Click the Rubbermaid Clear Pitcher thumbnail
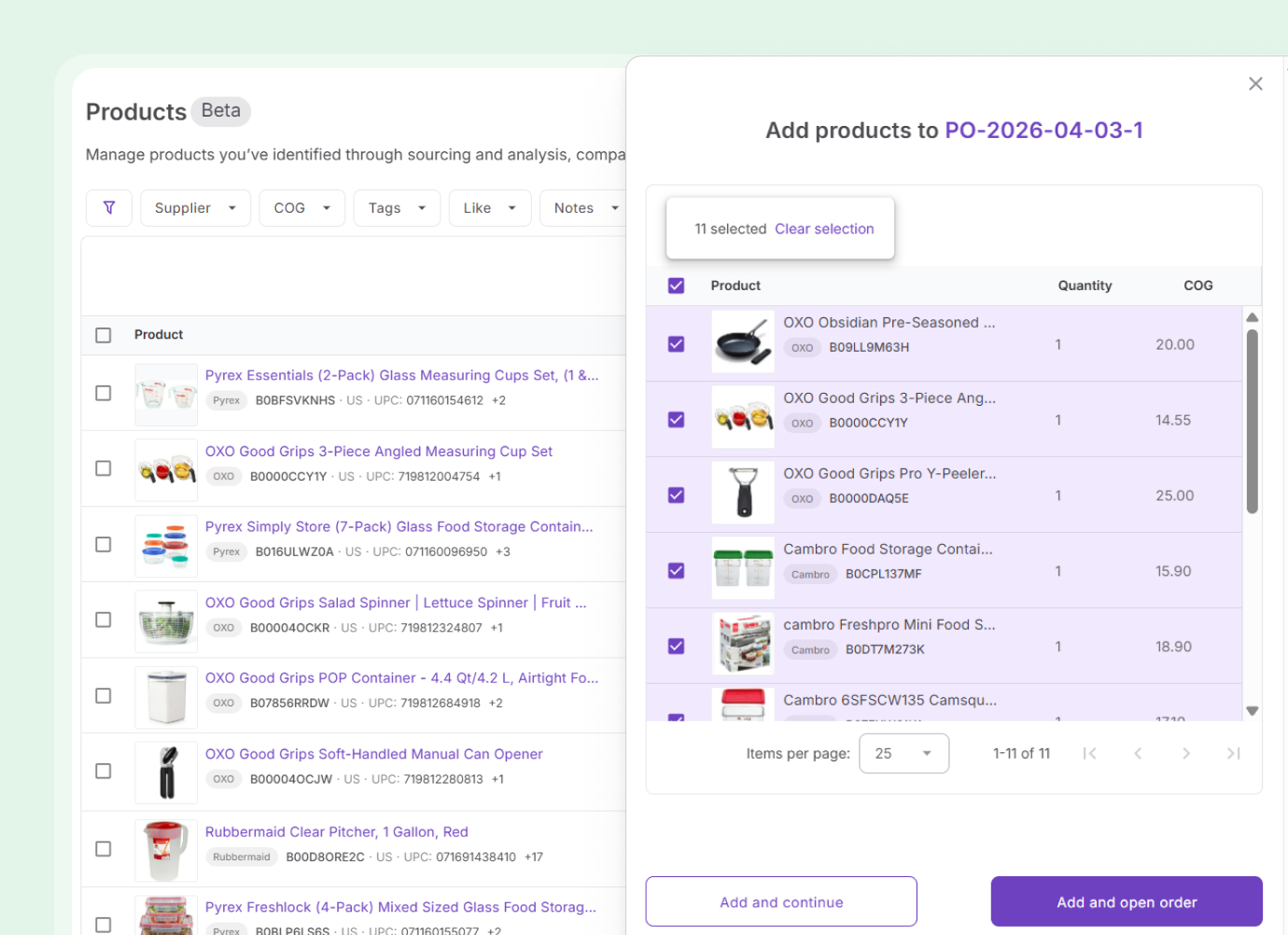1288x935 pixels. tap(165, 848)
